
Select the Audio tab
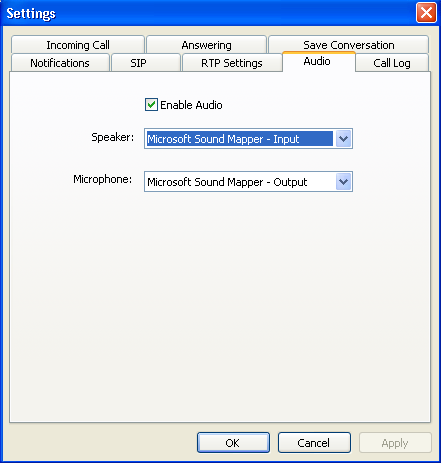coord(317,61)
